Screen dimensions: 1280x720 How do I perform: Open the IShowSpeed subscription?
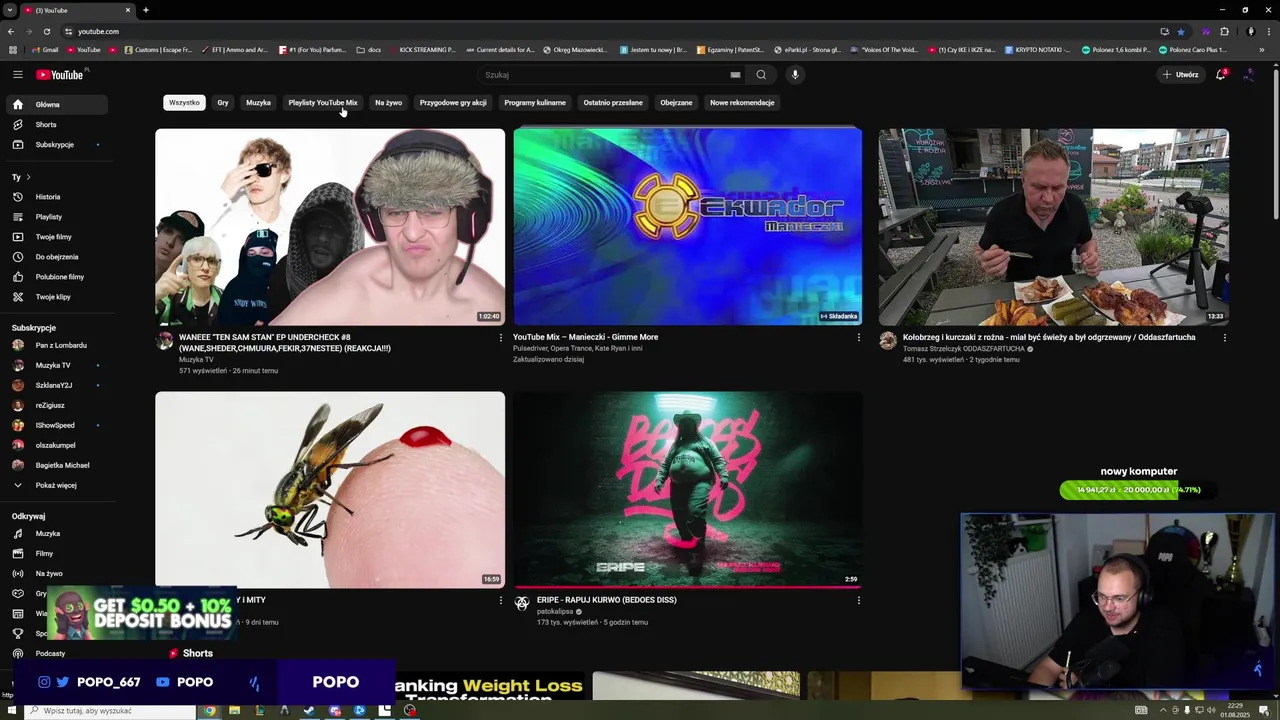[x=56, y=425]
